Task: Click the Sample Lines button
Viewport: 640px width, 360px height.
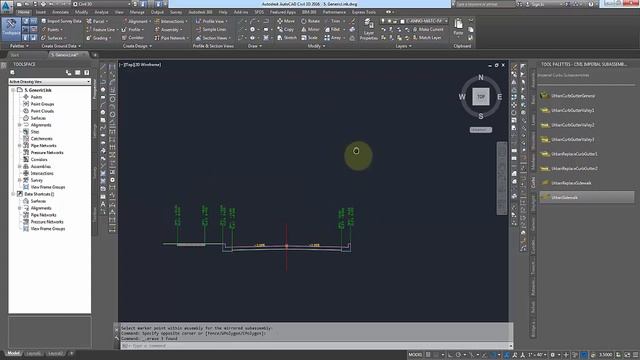Action: (211, 29)
